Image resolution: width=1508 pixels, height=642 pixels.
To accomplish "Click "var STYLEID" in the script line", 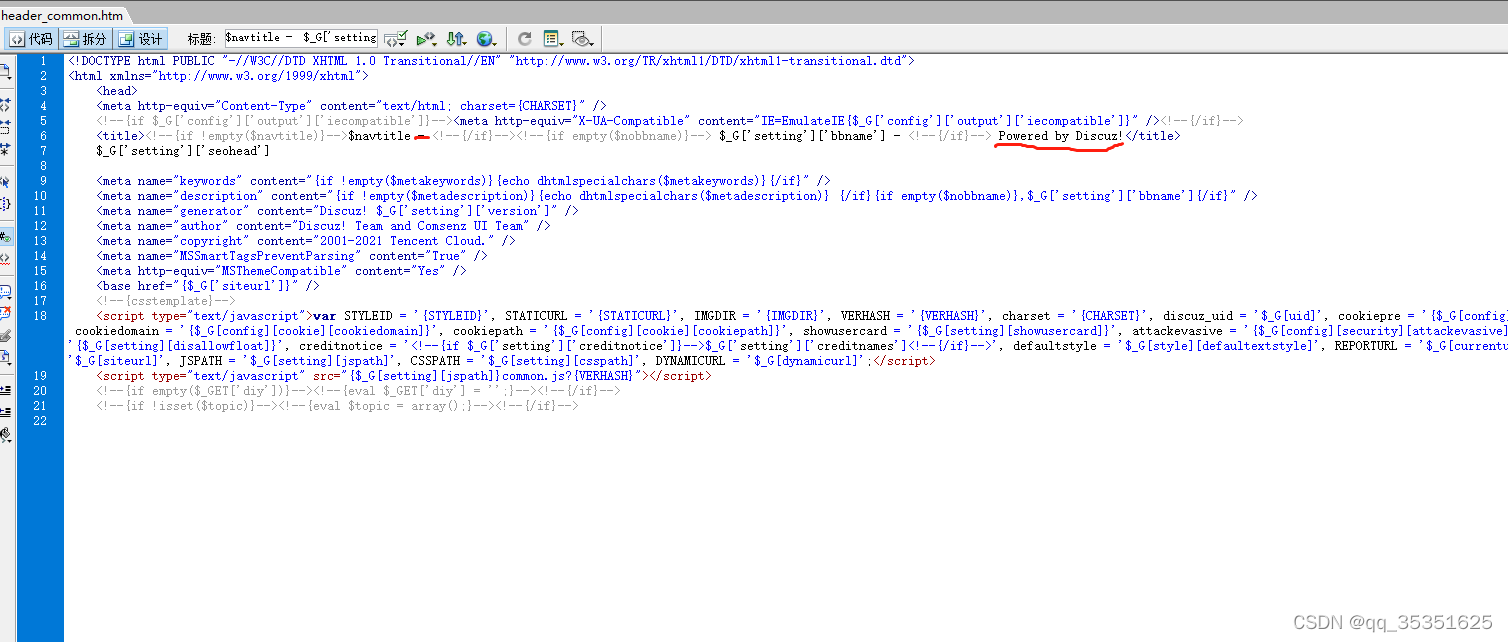I will [x=352, y=316].
